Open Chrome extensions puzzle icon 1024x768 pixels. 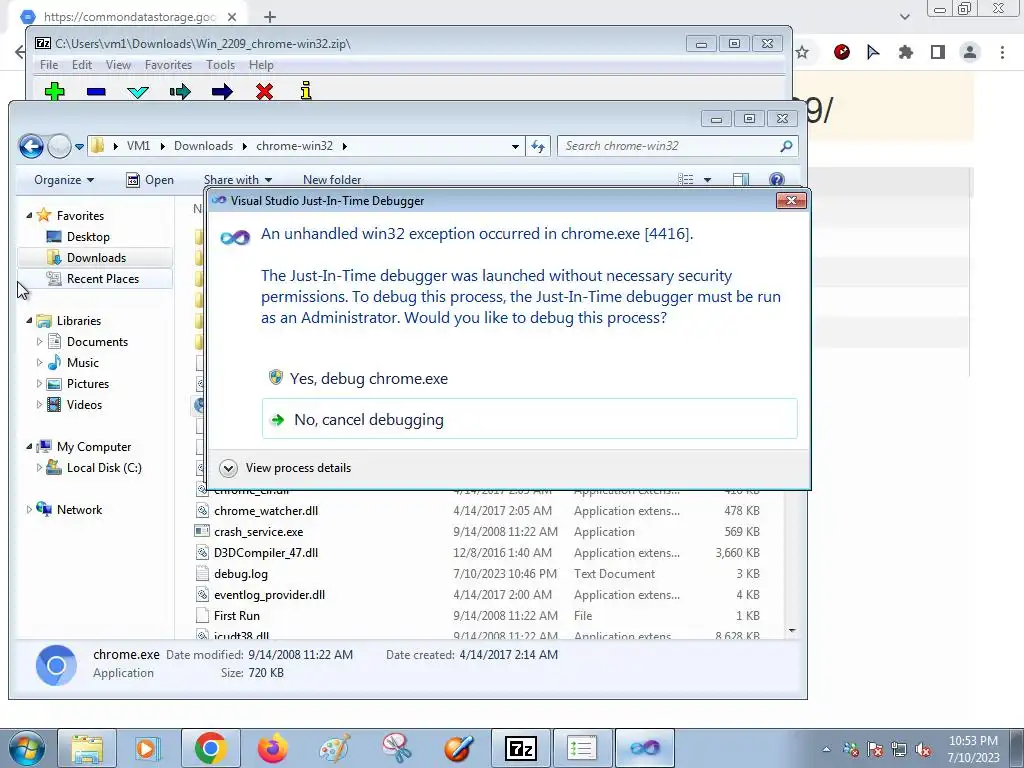tap(905, 52)
